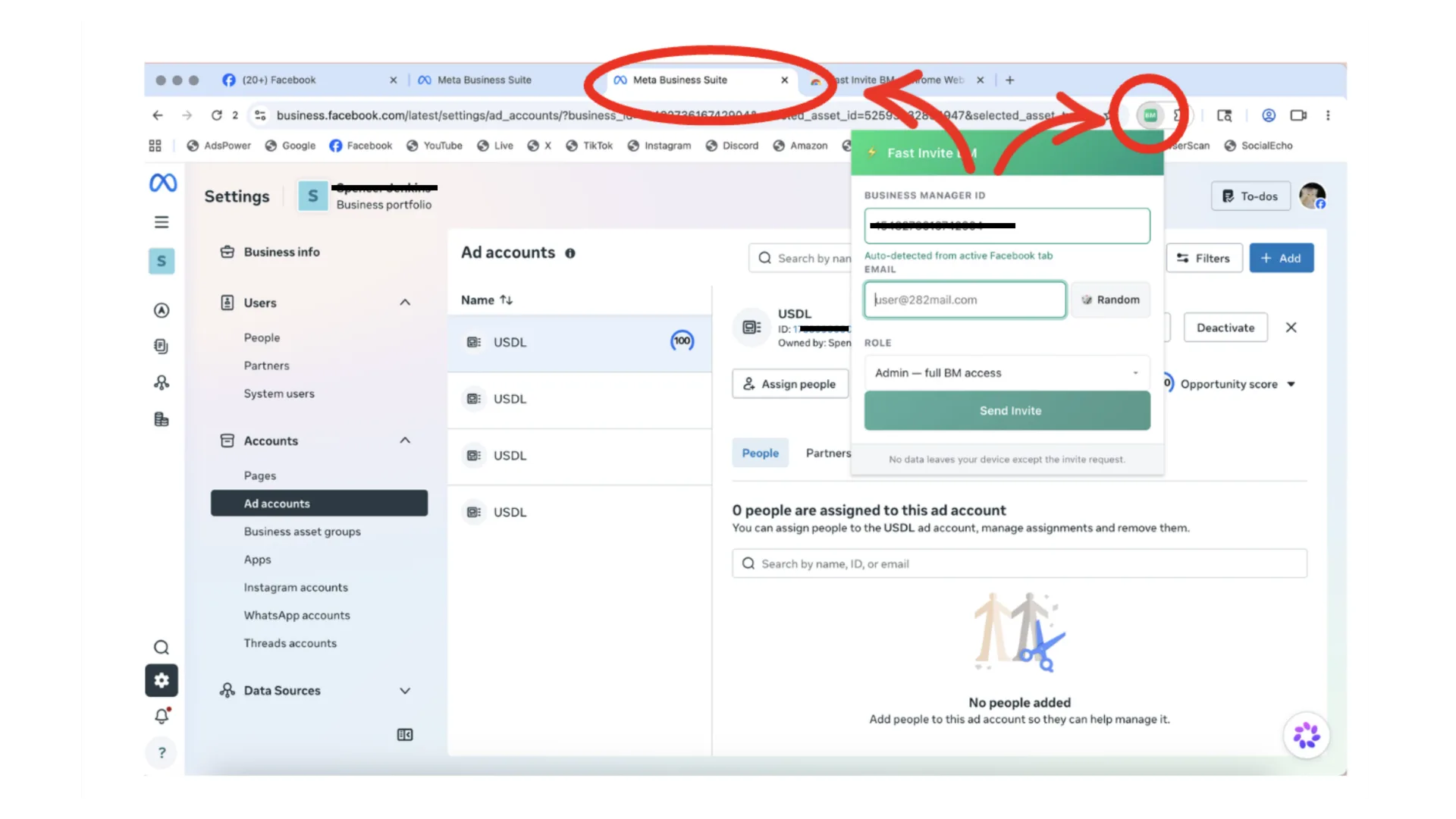Open the search icon in left sidebar

pos(162,648)
